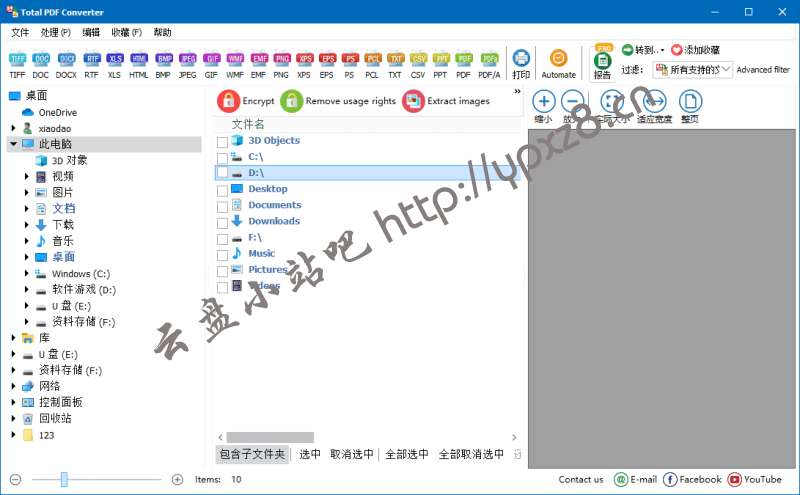This screenshot has height=495, width=800.
Task: Expand the 视频 folder node
Action: point(27,177)
